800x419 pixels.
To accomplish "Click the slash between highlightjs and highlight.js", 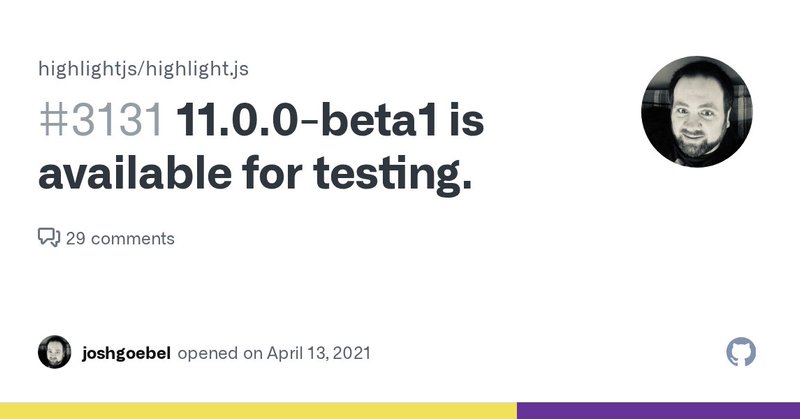I will (x=143, y=69).
